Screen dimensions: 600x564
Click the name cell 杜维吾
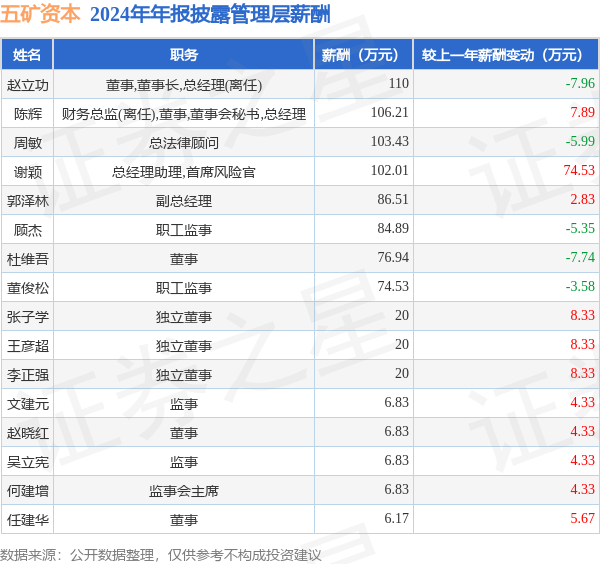click(28, 259)
